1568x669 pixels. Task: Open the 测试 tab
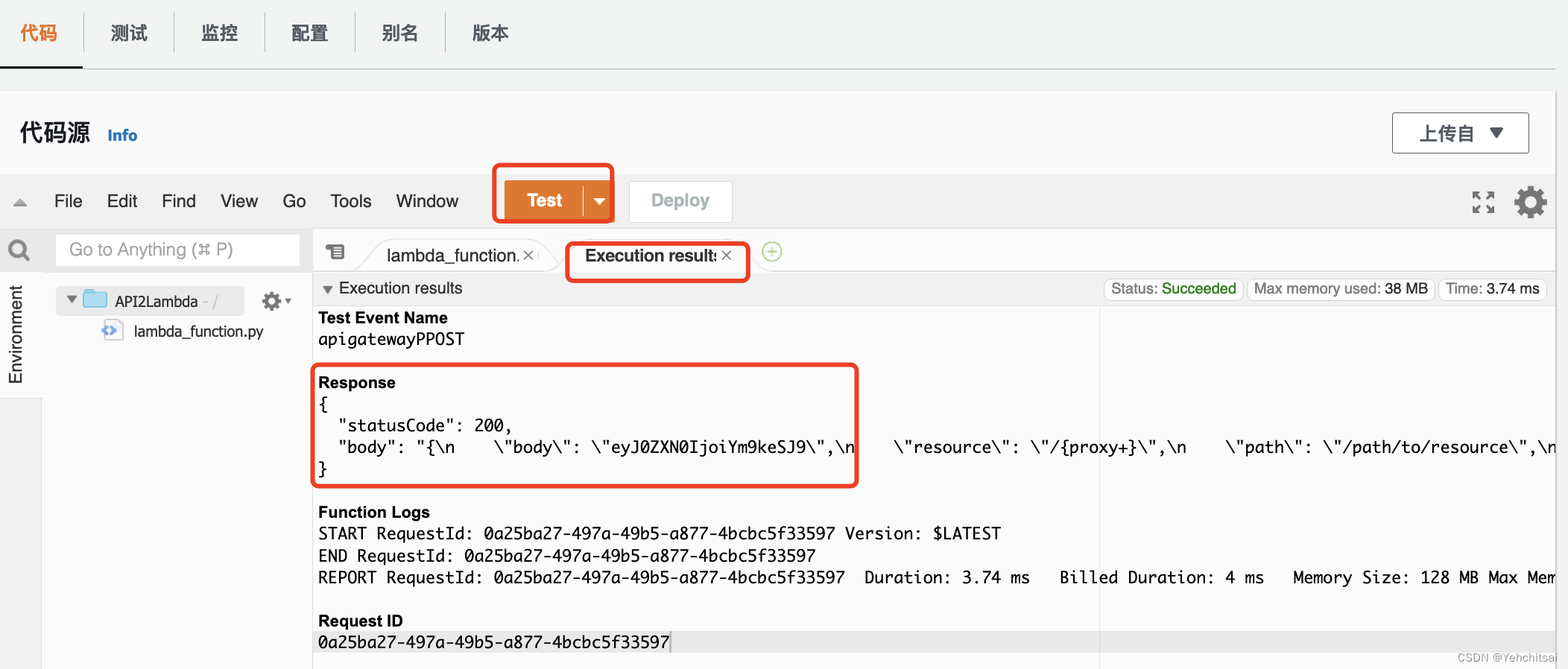click(129, 34)
